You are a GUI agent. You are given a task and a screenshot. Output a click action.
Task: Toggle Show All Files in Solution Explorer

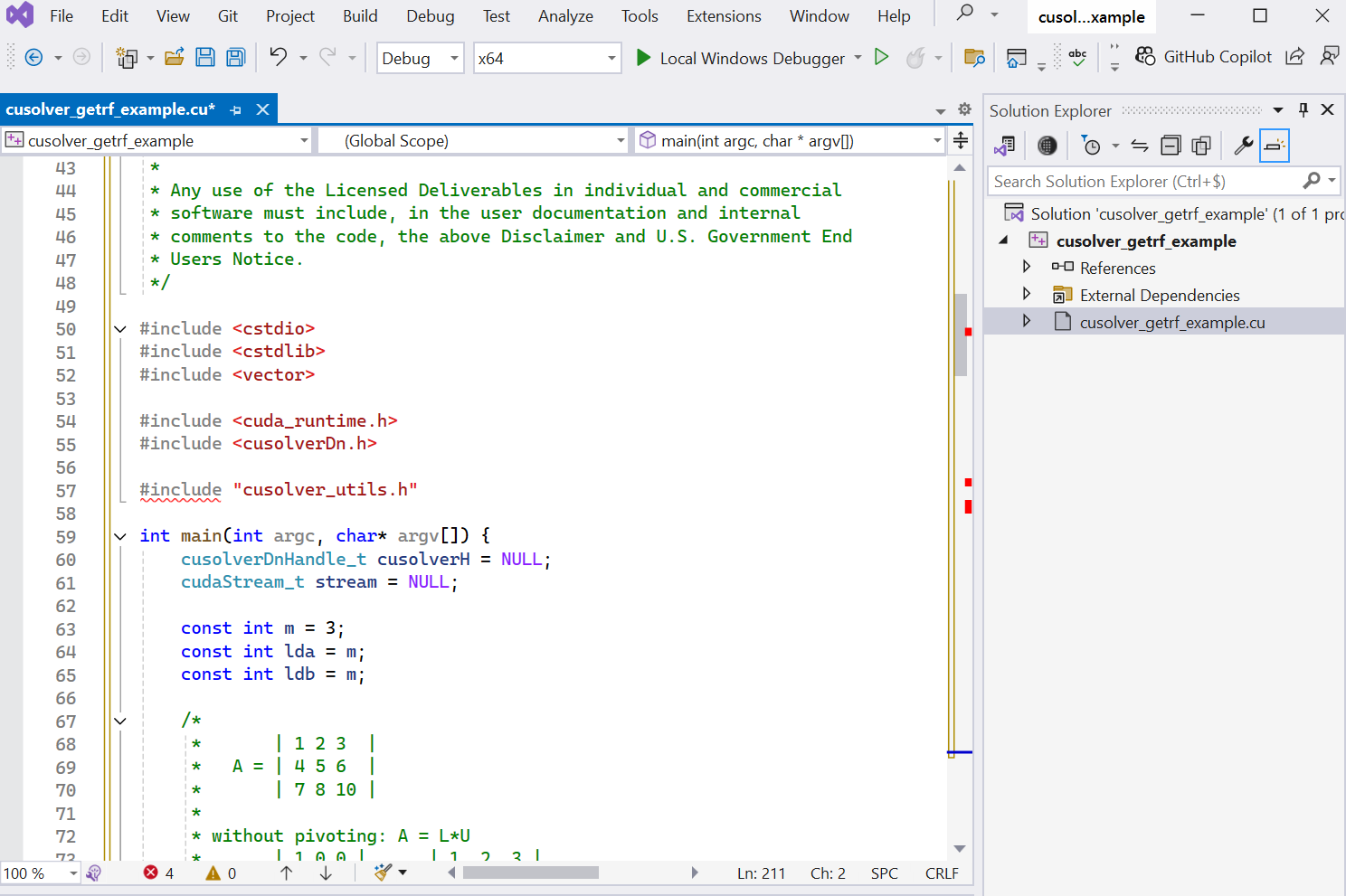click(1201, 146)
